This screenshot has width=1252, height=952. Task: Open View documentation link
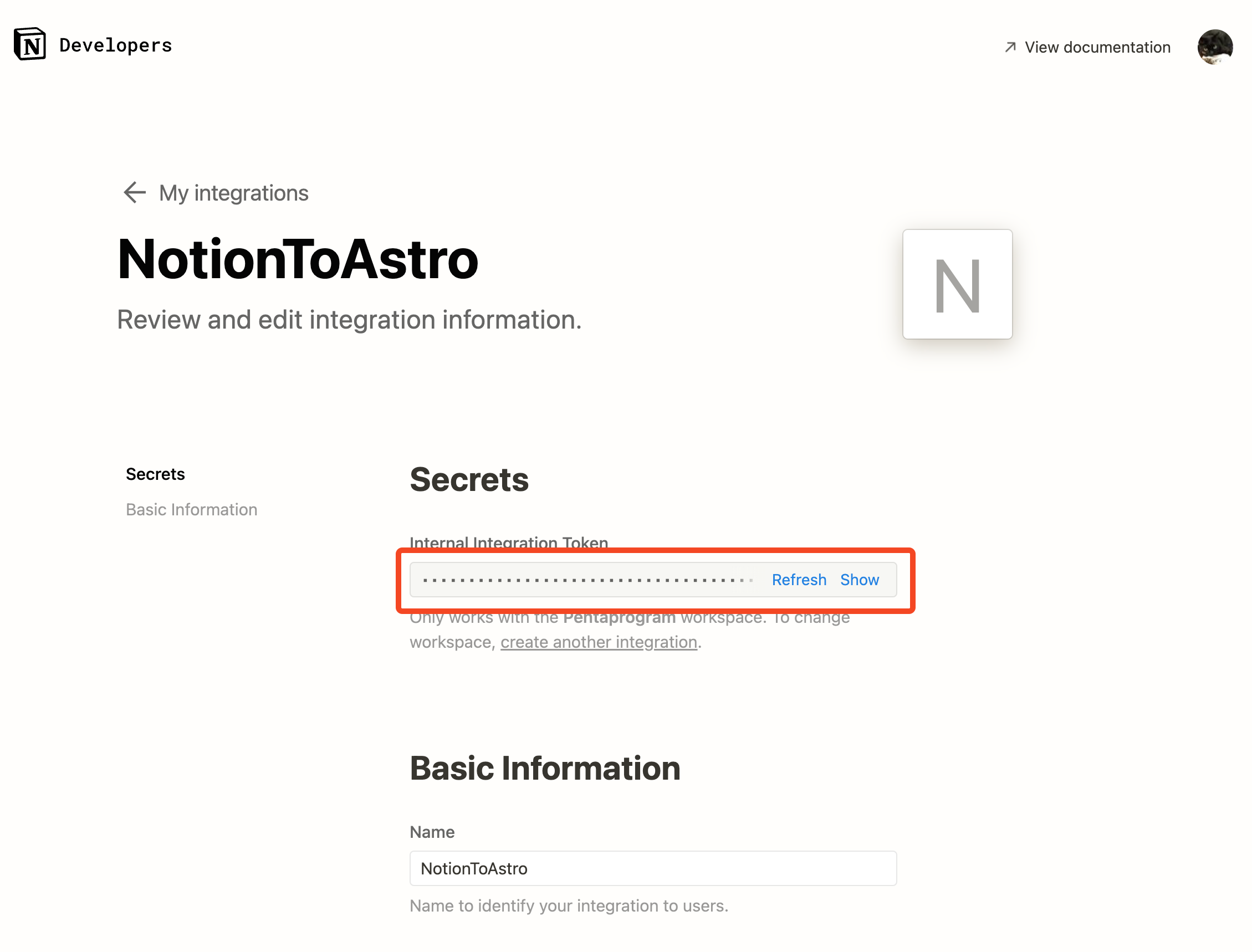coord(1086,47)
